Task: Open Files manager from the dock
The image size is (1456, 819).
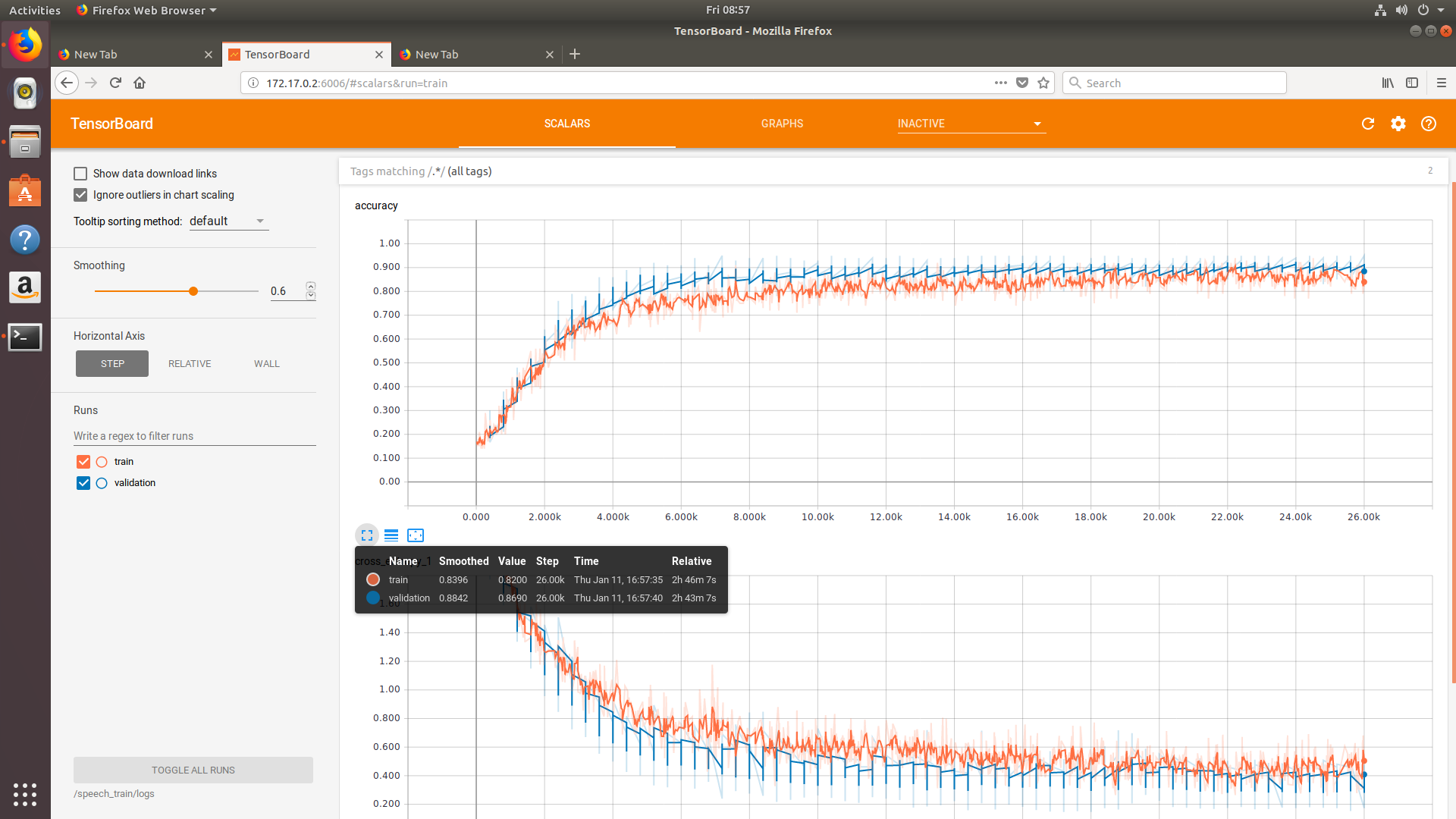Action: pyautogui.click(x=25, y=142)
